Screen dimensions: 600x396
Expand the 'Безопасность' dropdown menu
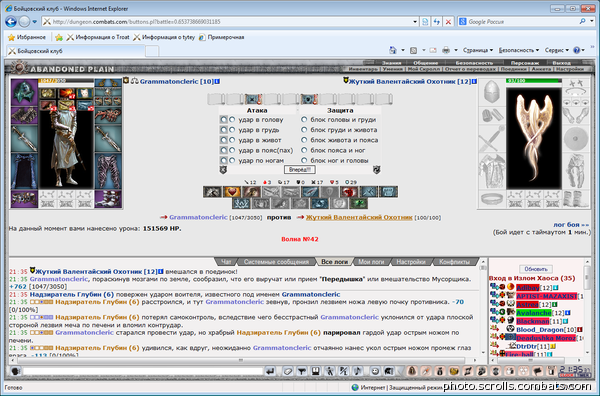[518, 50]
